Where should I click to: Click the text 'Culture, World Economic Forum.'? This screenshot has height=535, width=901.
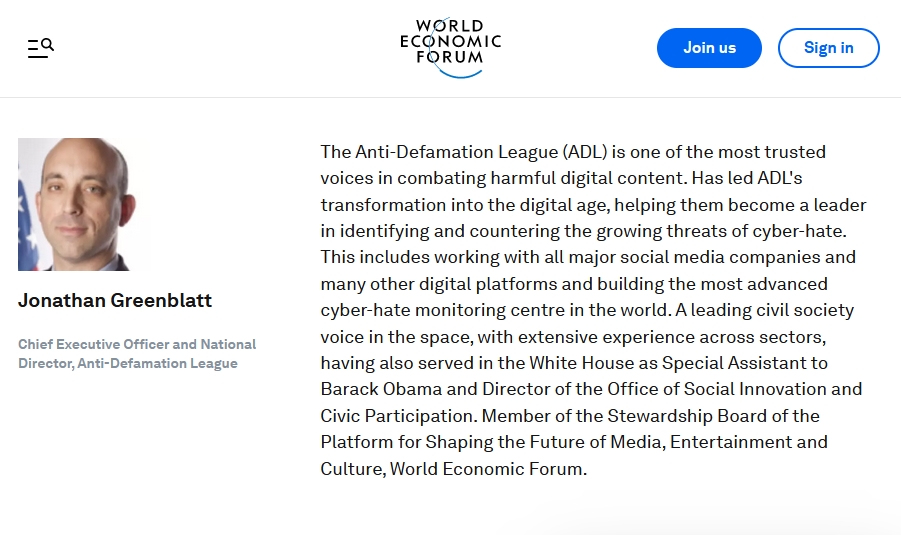coord(453,468)
